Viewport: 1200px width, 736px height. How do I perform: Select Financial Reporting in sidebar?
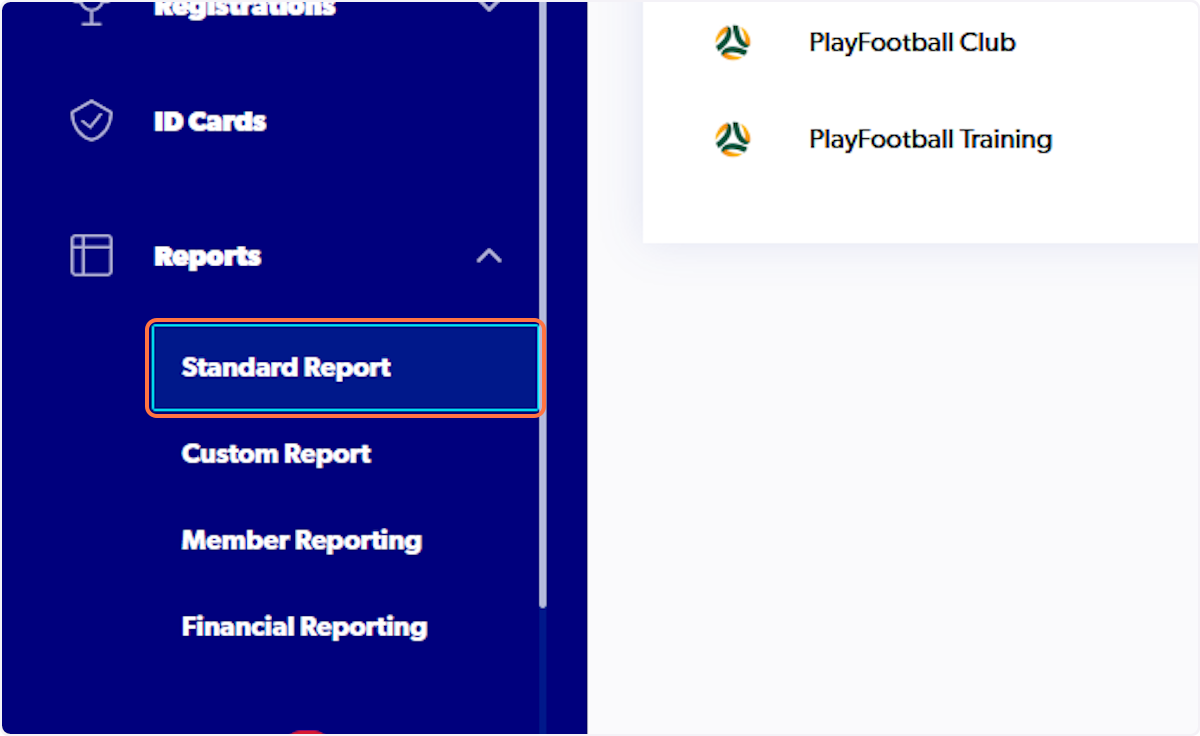[x=304, y=627]
